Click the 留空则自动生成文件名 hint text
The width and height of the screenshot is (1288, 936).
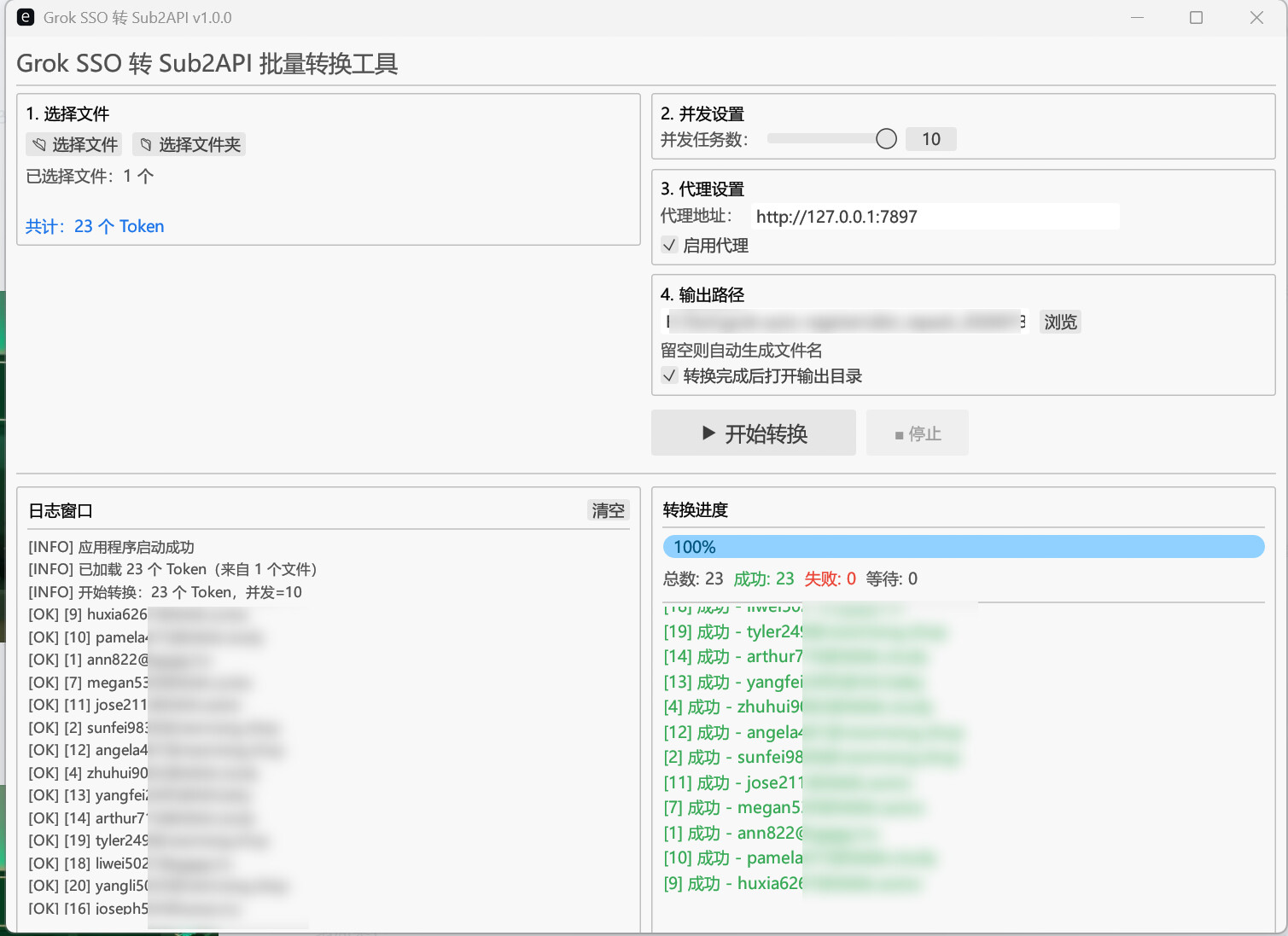[742, 351]
